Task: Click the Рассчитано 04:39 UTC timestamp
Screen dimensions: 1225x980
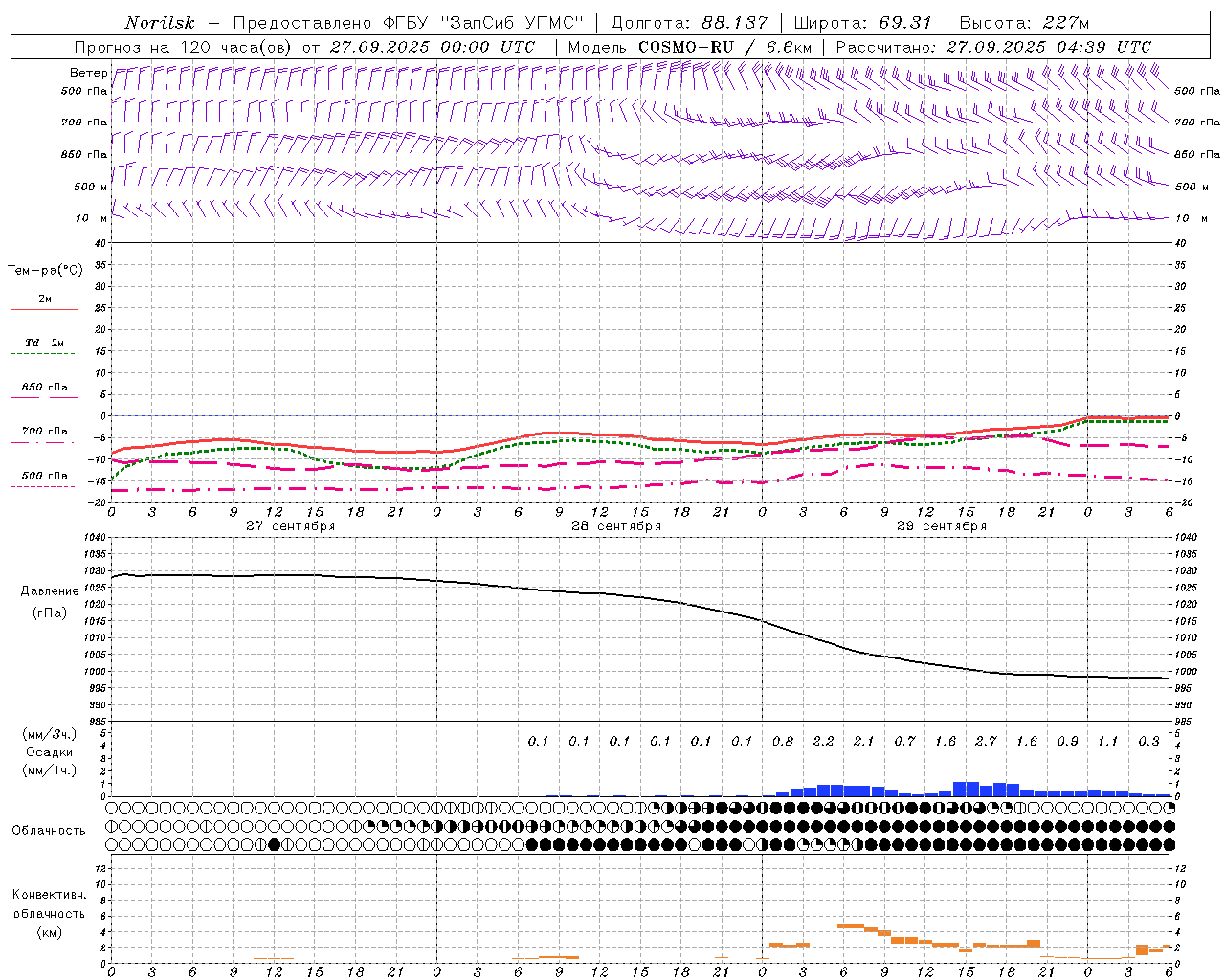Action: point(992,47)
